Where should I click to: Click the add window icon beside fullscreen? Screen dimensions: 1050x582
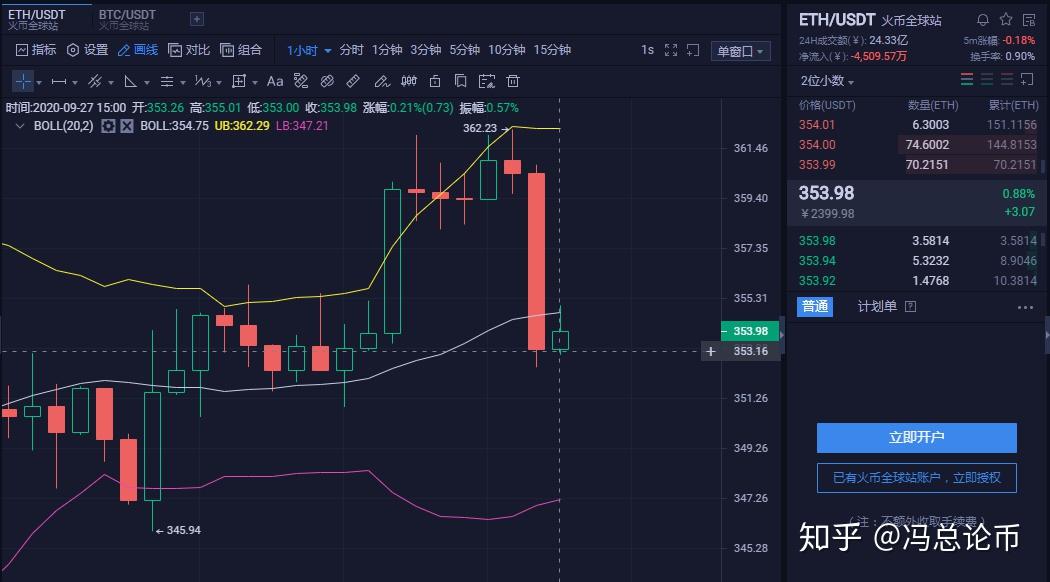(x=693, y=50)
